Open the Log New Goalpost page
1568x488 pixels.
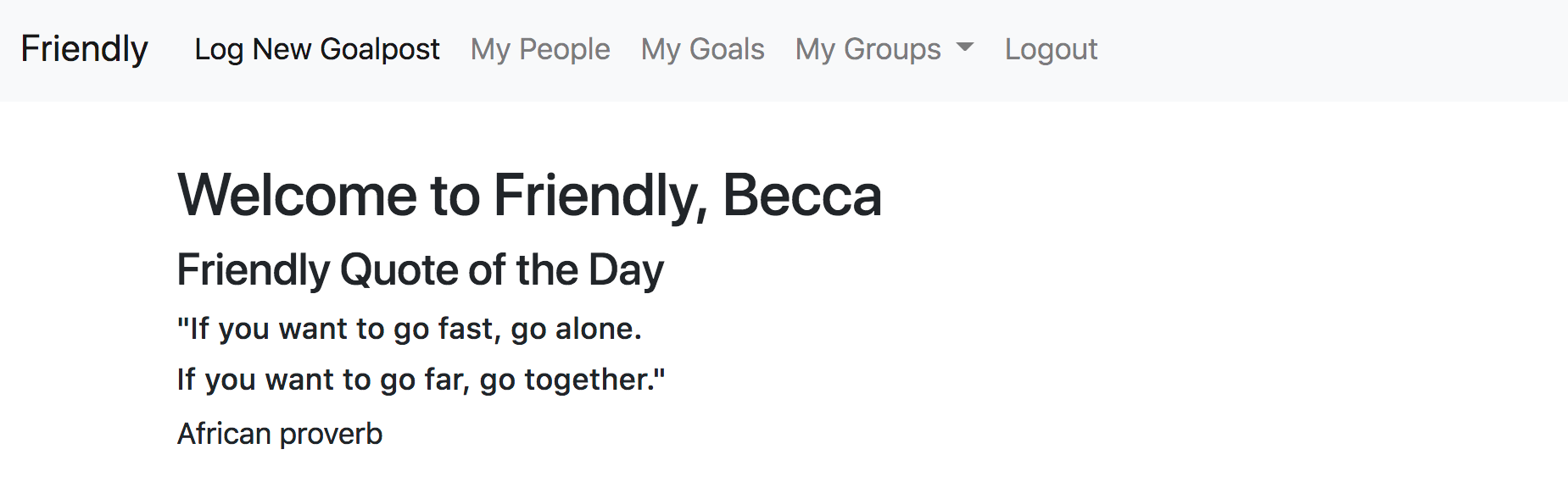[x=317, y=49]
